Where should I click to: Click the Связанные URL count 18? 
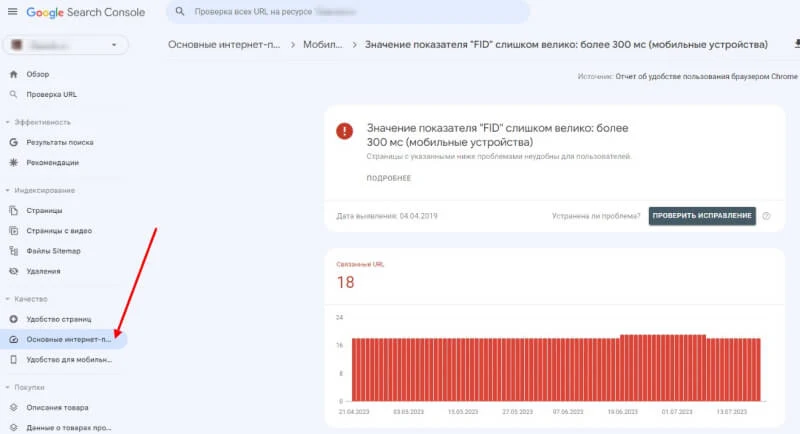[345, 283]
